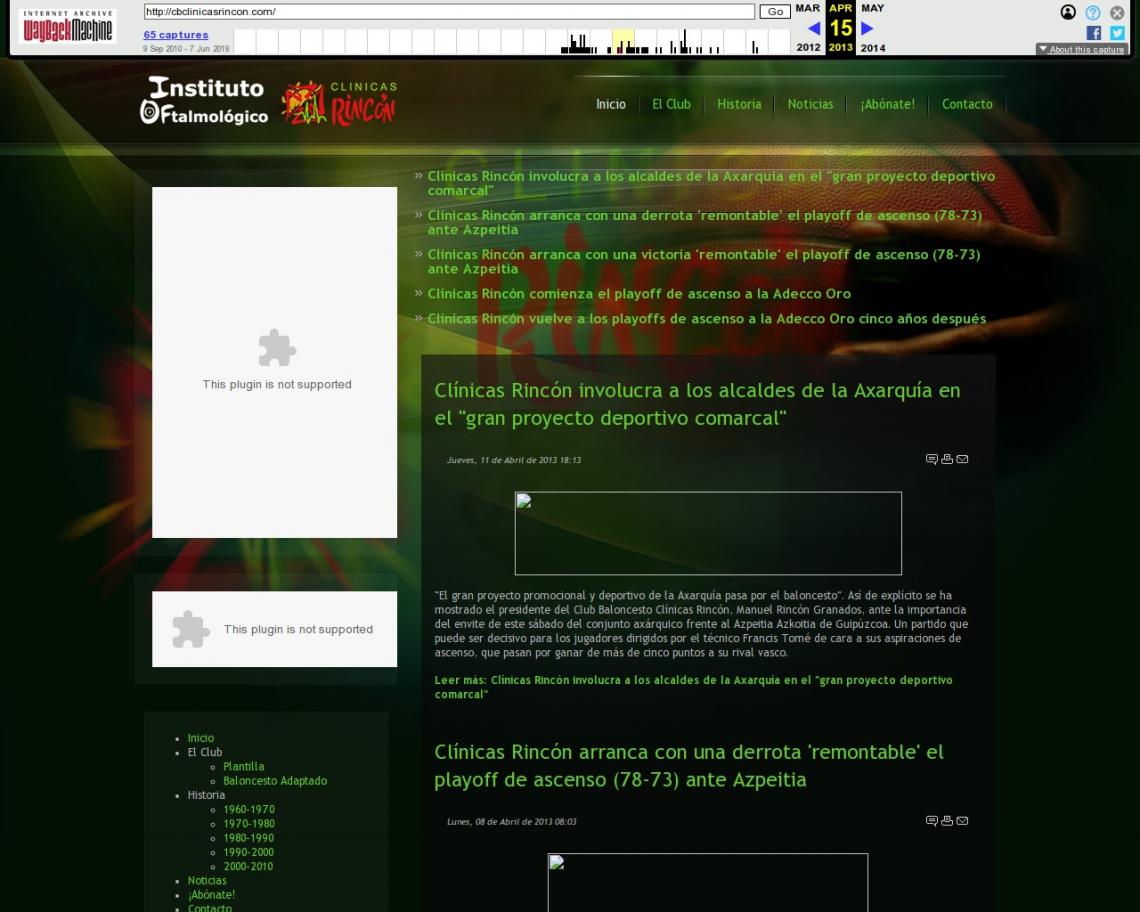This screenshot has height=912, width=1140.
Task: Select ¡Abónate! in the sidebar menu
Action: pos(212,895)
